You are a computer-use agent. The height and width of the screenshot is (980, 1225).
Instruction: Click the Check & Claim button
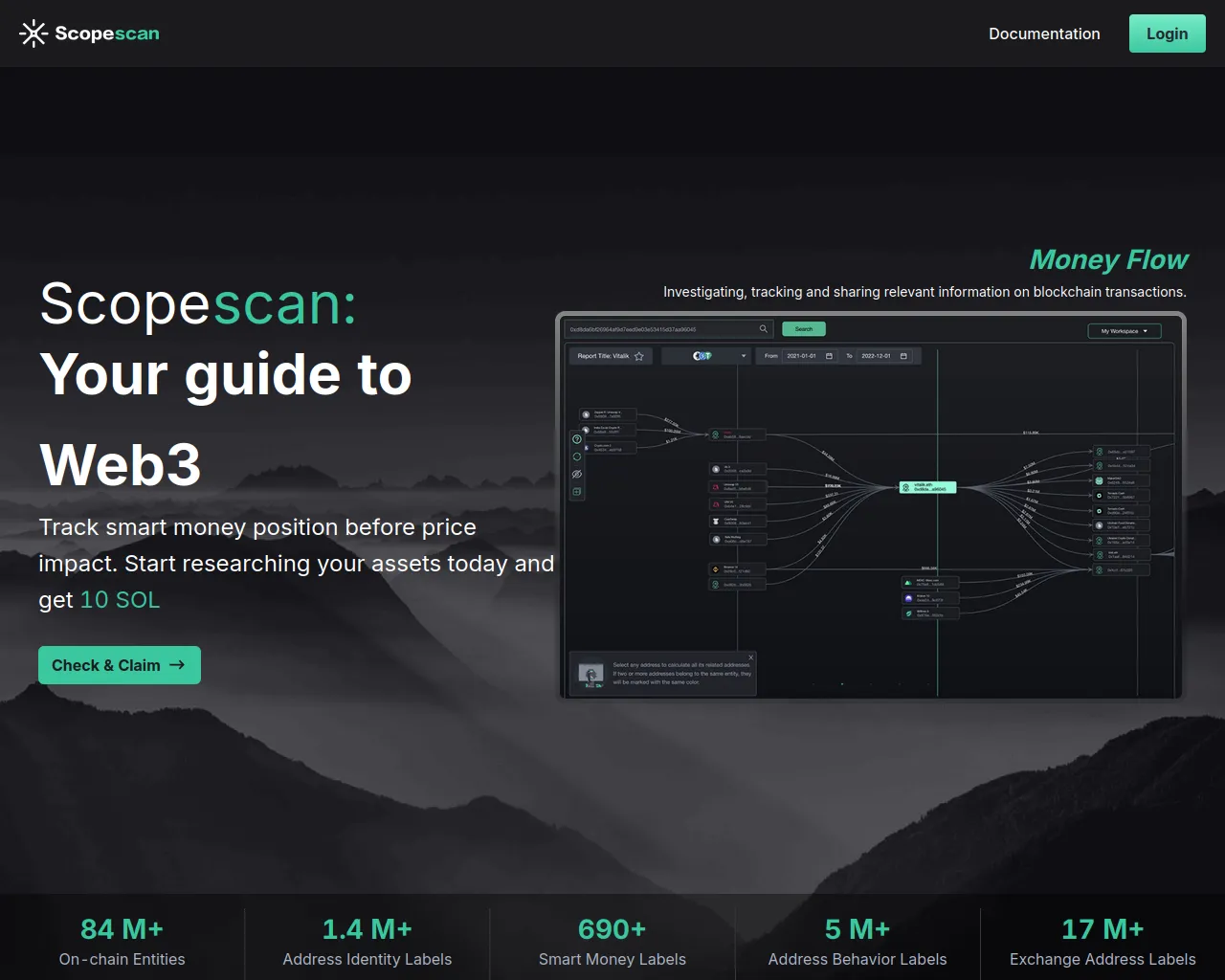[x=120, y=665]
